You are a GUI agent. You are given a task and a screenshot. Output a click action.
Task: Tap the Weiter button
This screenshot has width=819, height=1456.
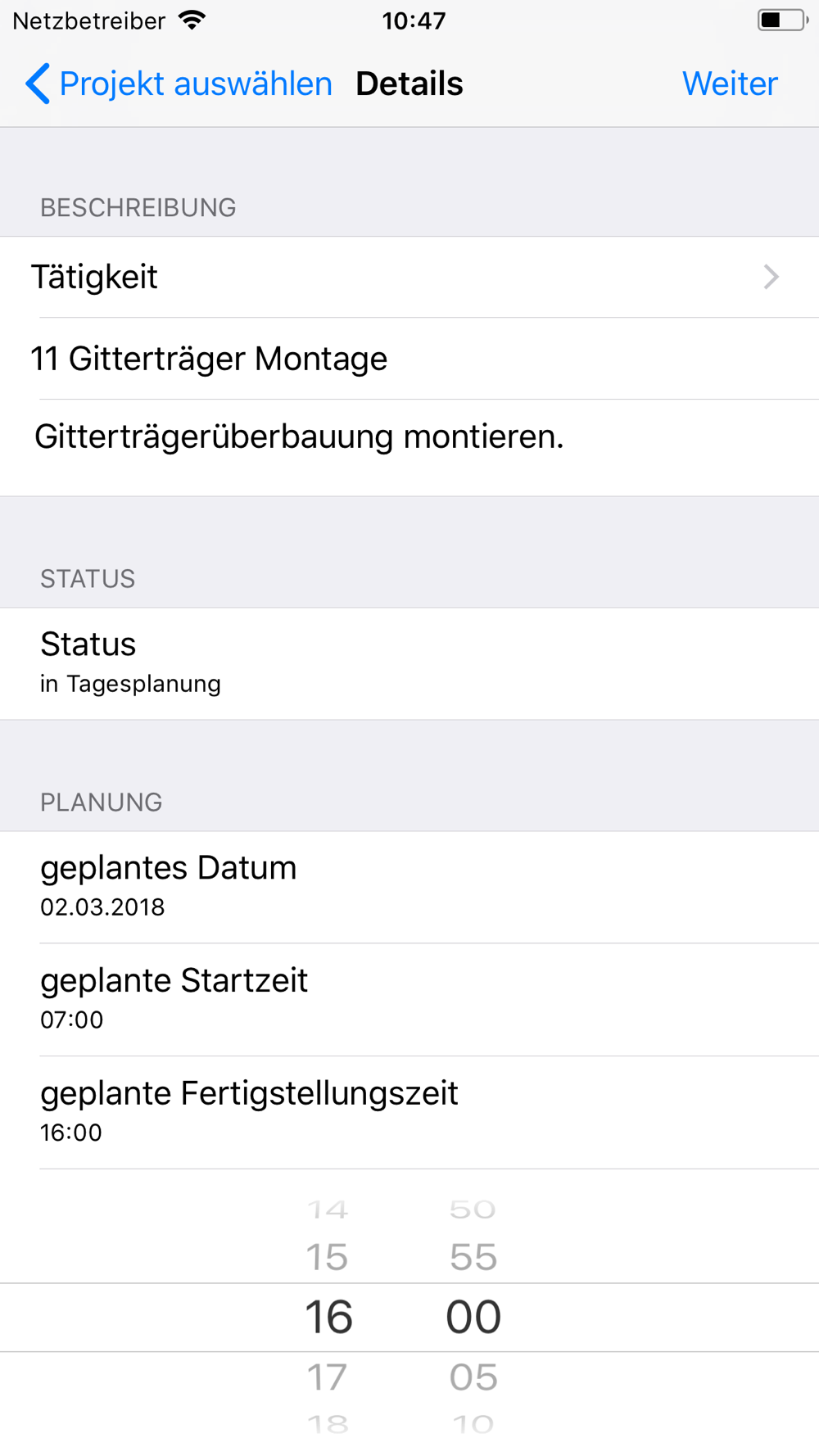(x=729, y=84)
